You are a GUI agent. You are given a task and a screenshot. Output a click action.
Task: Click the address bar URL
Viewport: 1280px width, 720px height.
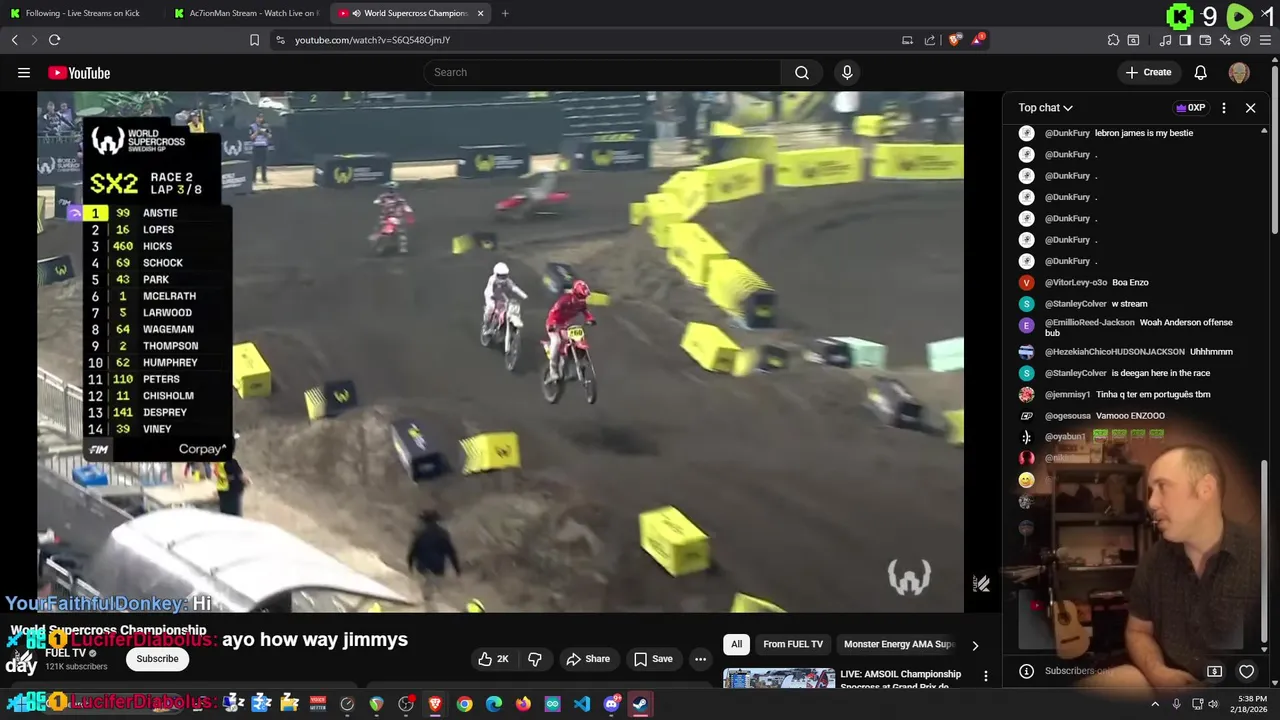point(372,40)
